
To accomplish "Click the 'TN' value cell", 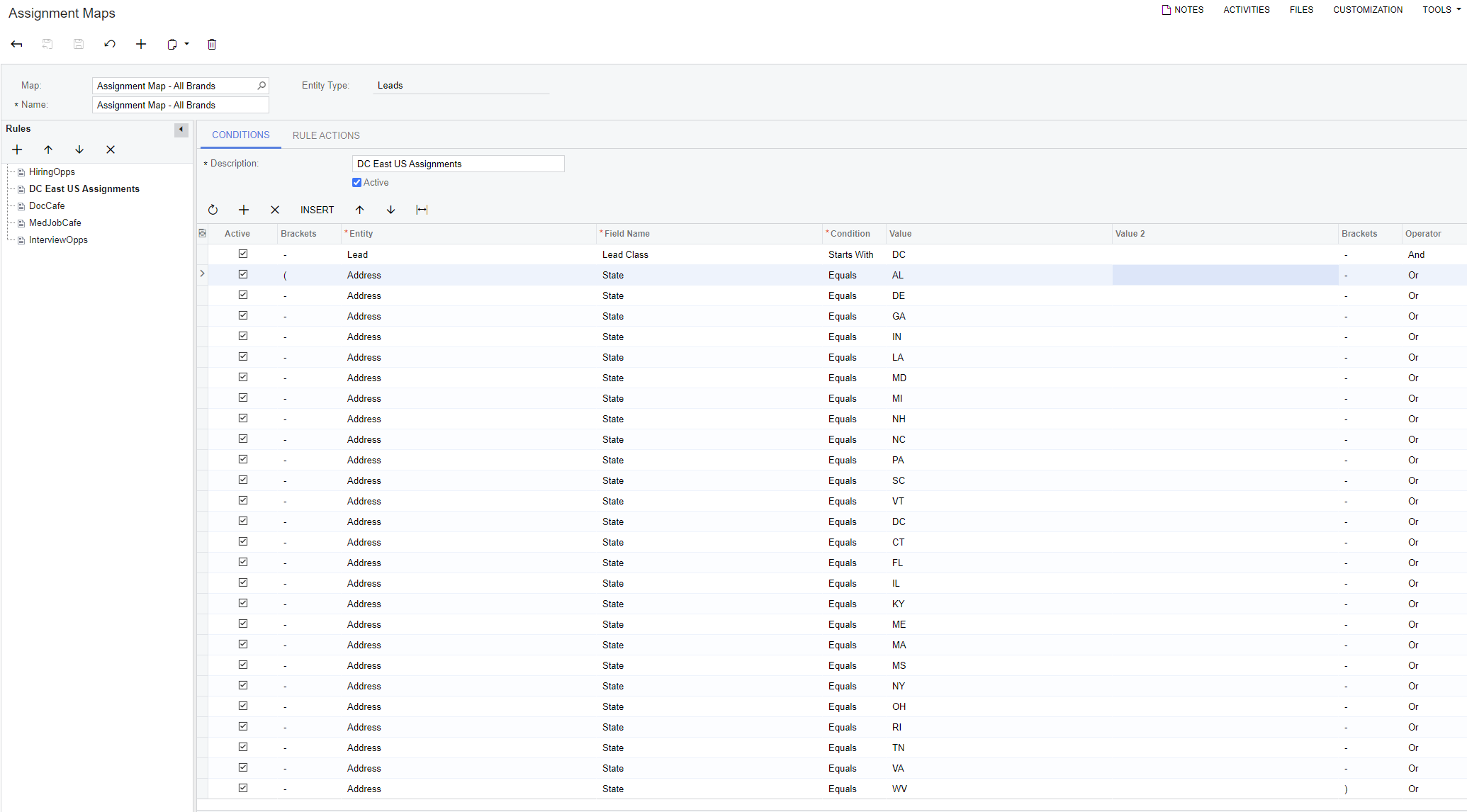I will (x=999, y=748).
